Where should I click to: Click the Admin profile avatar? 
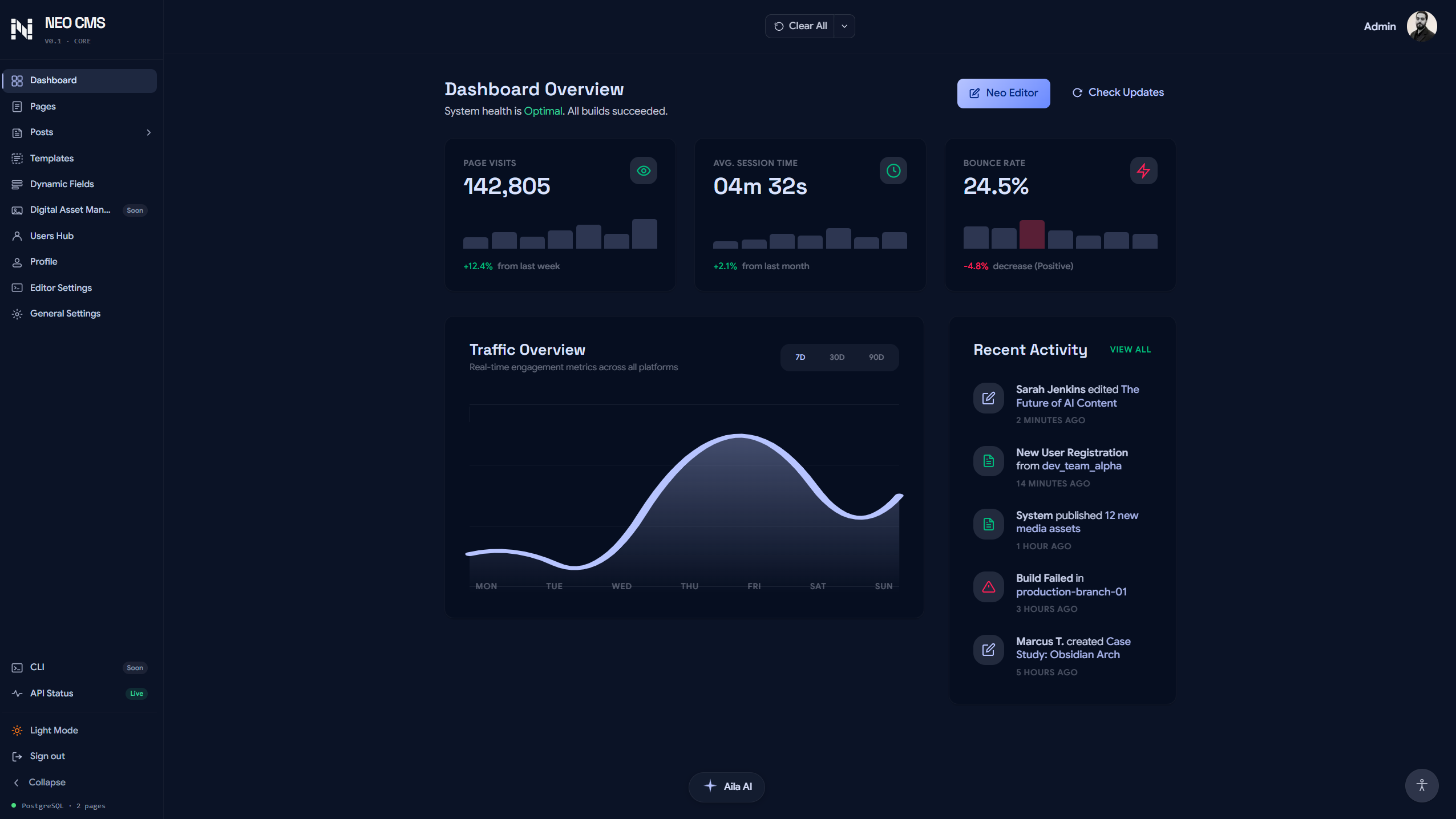coord(1421,26)
